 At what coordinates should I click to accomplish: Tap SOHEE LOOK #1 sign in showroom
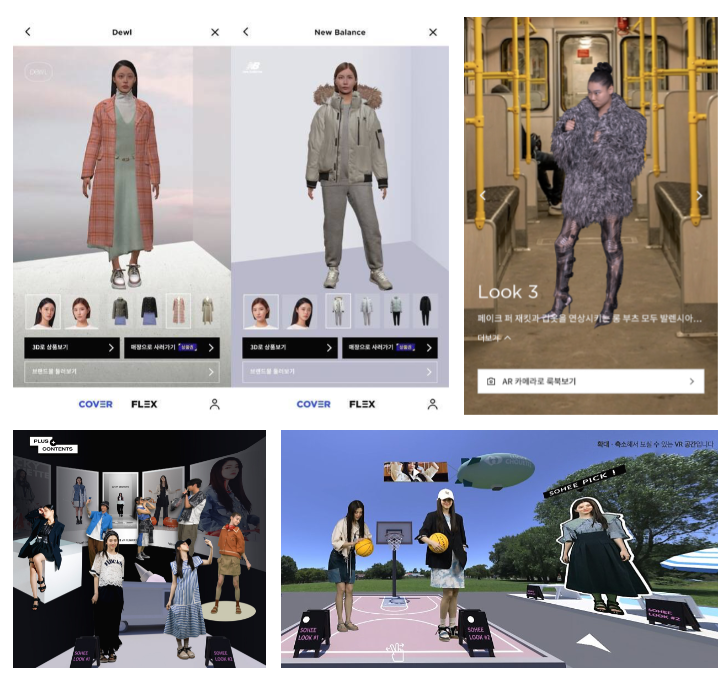coord(85,650)
